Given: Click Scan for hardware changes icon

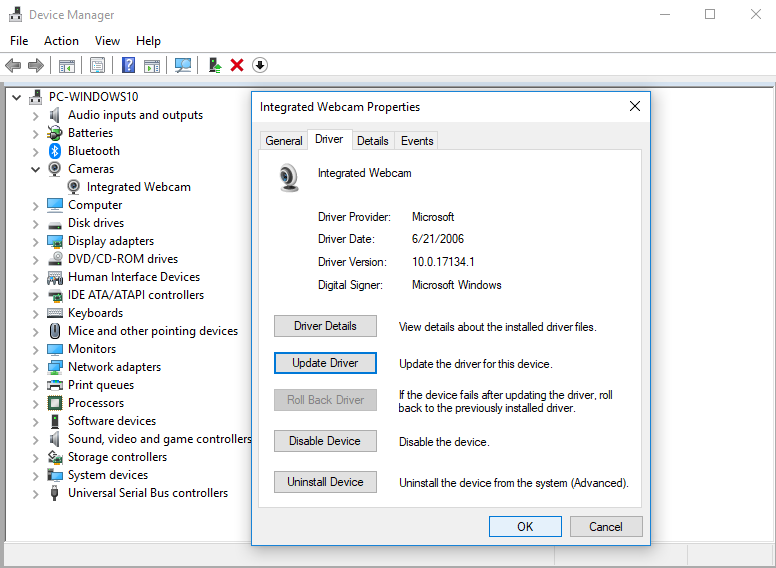Looking at the screenshot, I should (183, 65).
